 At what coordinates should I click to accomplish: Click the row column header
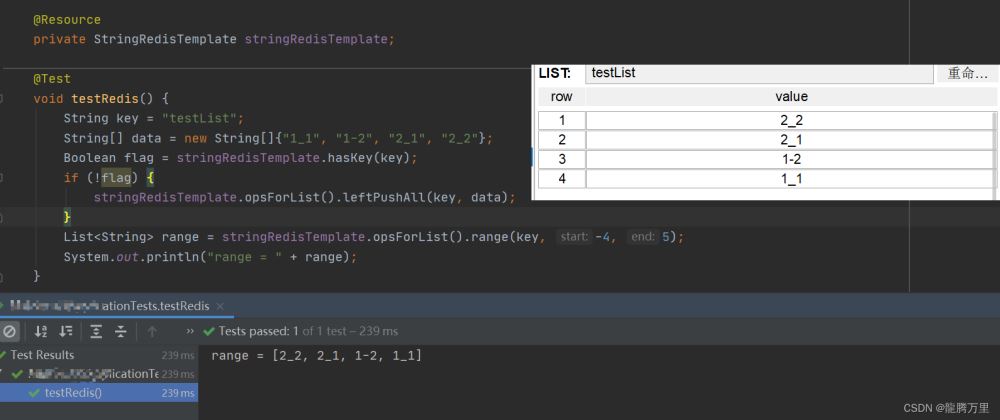[x=562, y=97]
